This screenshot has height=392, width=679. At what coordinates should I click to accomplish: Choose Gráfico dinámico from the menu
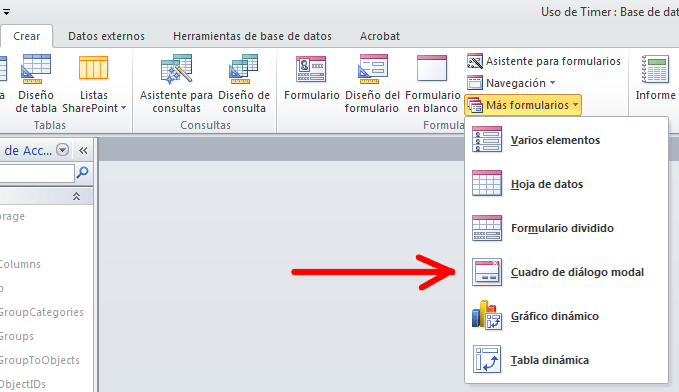(x=566, y=316)
